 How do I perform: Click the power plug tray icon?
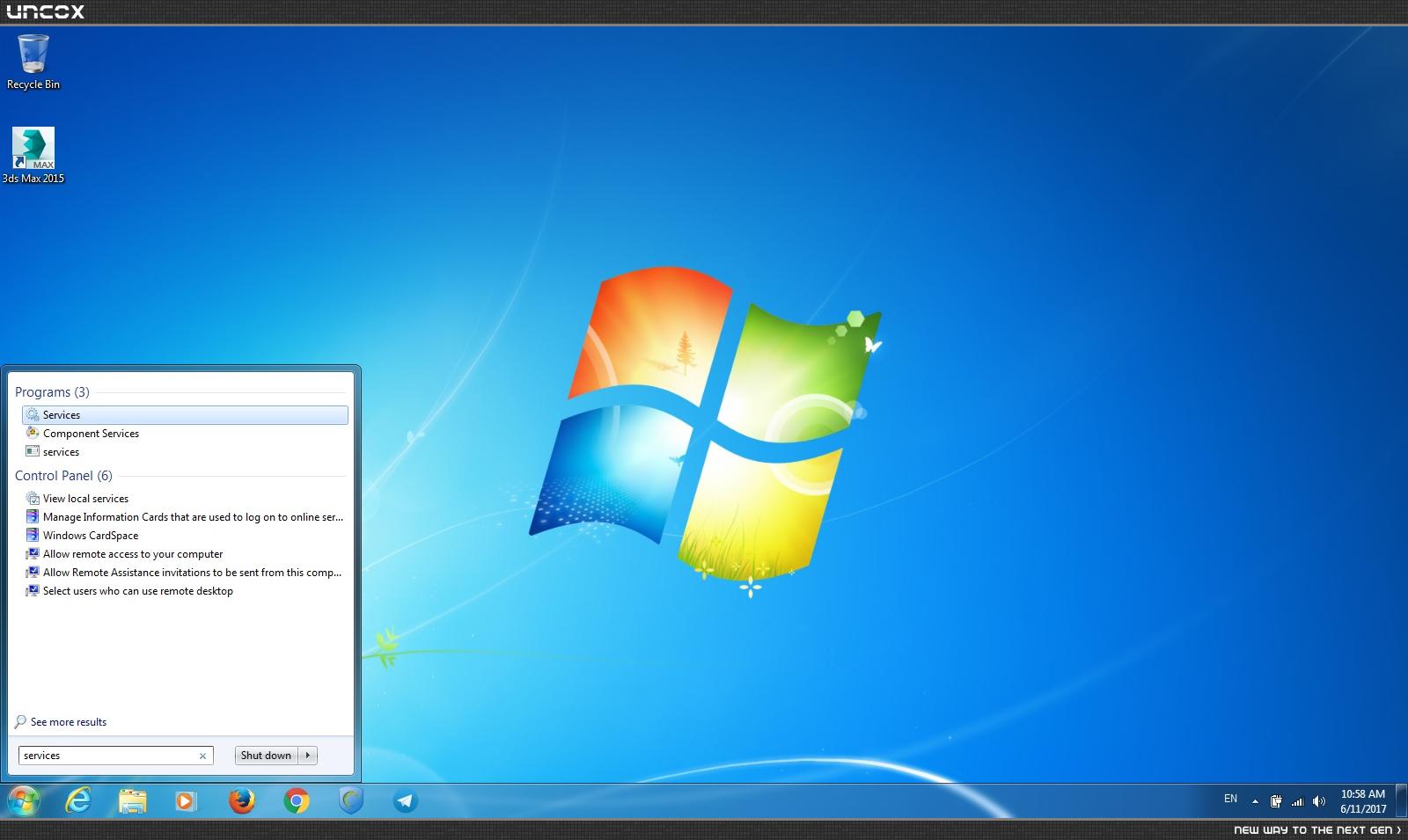[1276, 801]
